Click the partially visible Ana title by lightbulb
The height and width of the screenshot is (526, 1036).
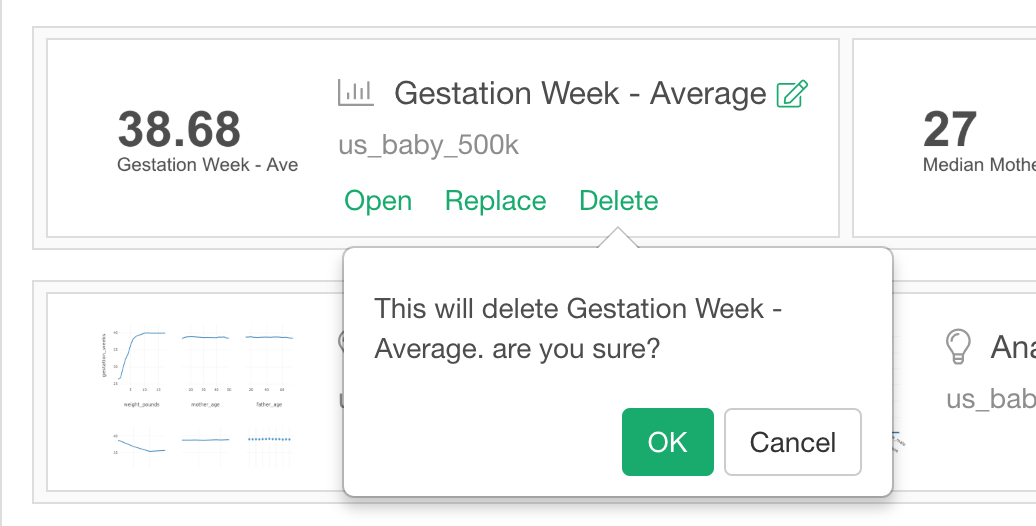(1013, 346)
